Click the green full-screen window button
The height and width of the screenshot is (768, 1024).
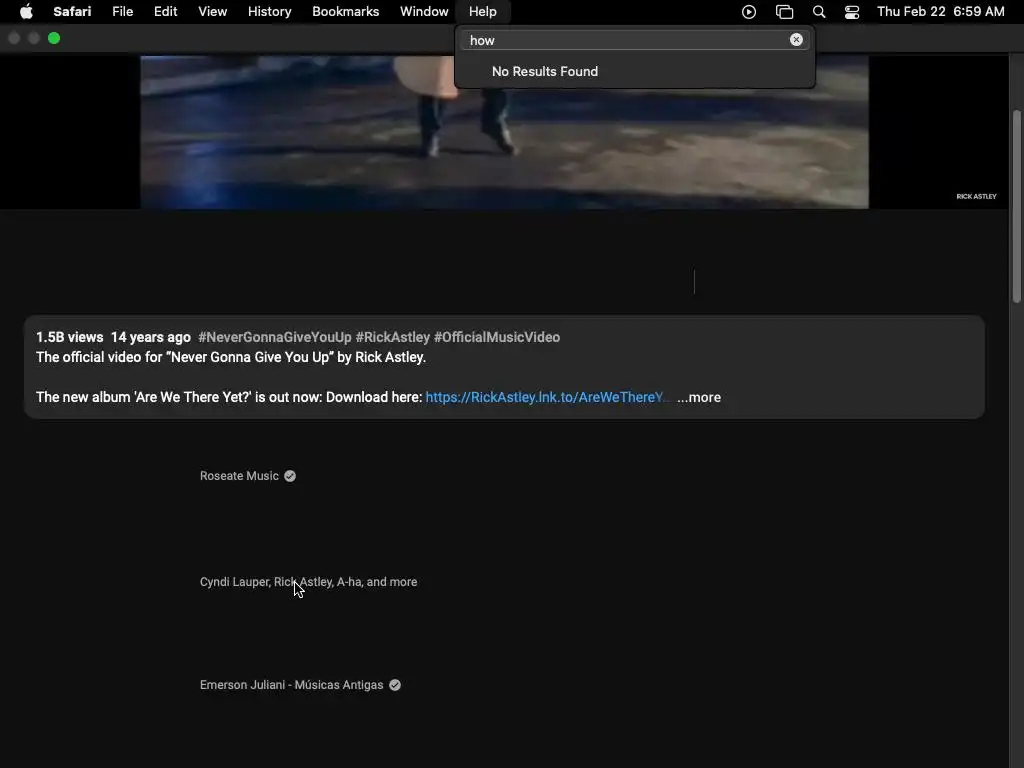pos(54,39)
